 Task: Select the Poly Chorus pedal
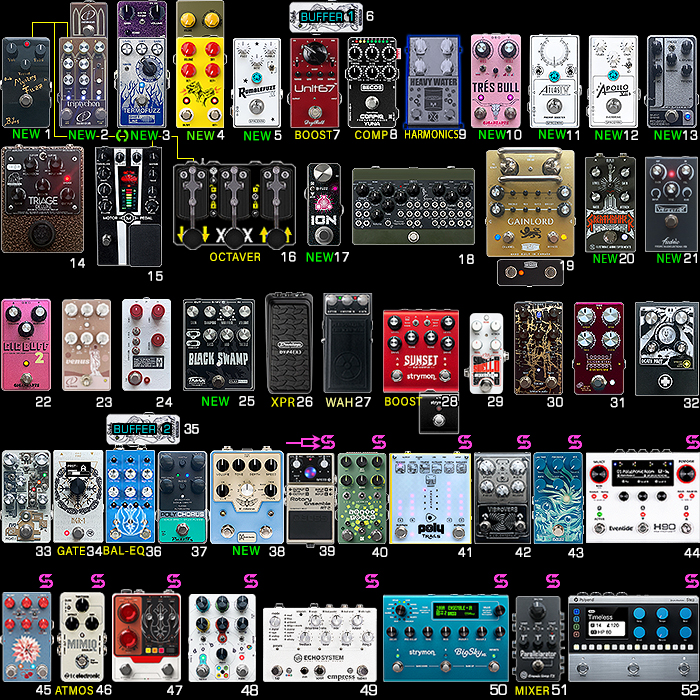pyautogui.click(x=183, y=497)
